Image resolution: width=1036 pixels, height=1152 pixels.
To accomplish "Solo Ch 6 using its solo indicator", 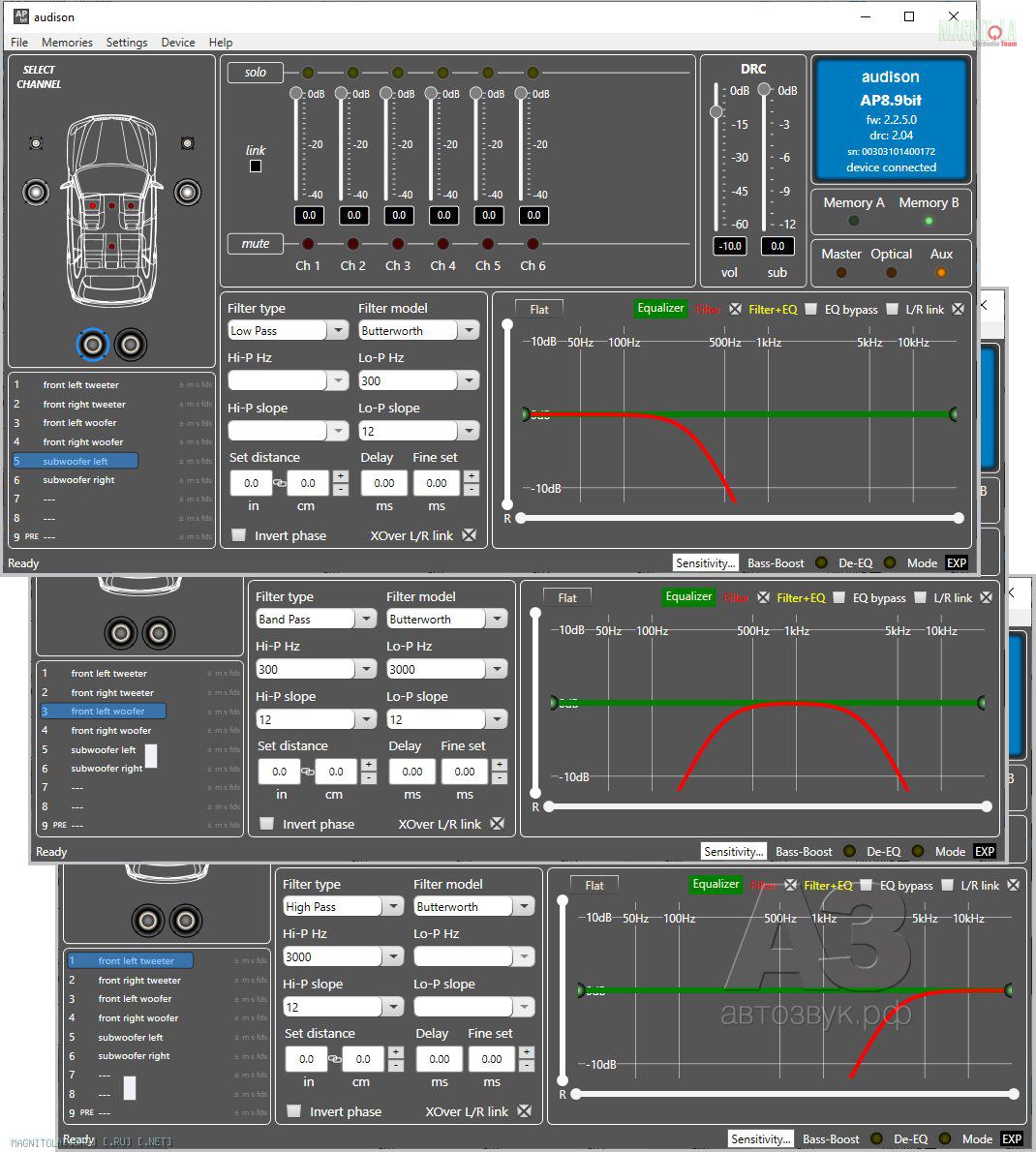I will (533, 72).
